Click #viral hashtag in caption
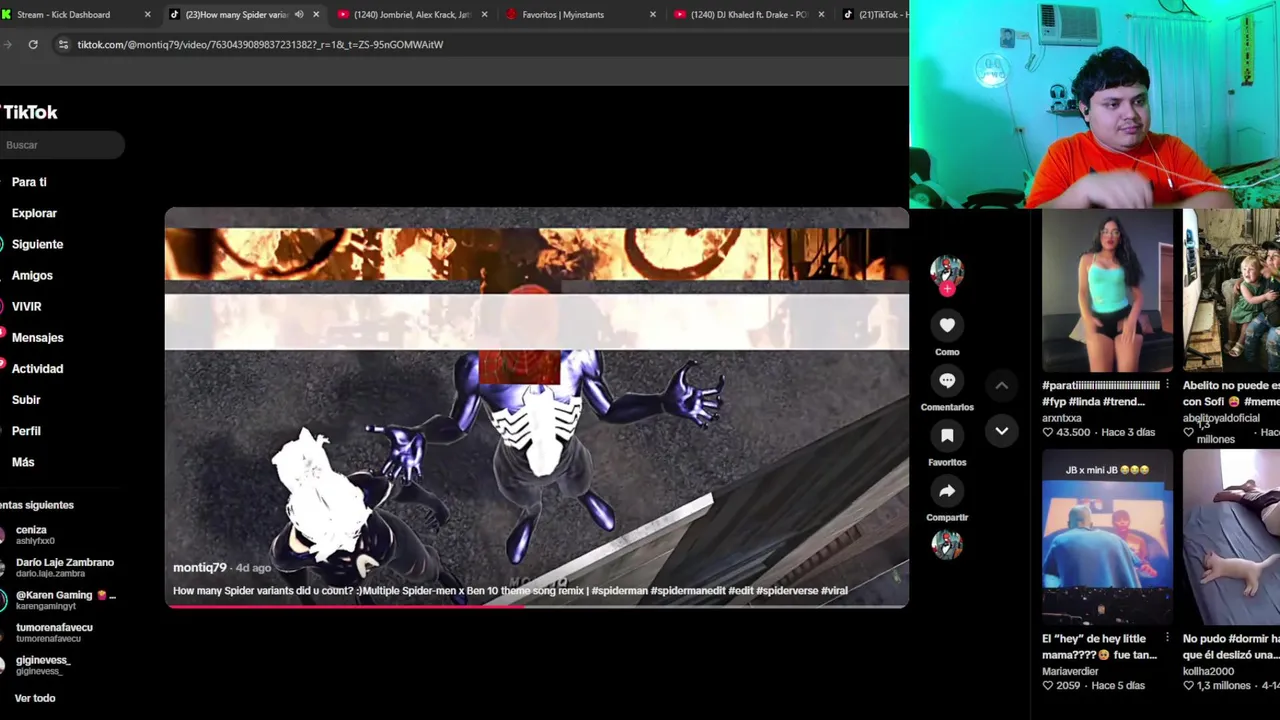The image size is (1280, 720). point(834,590)
